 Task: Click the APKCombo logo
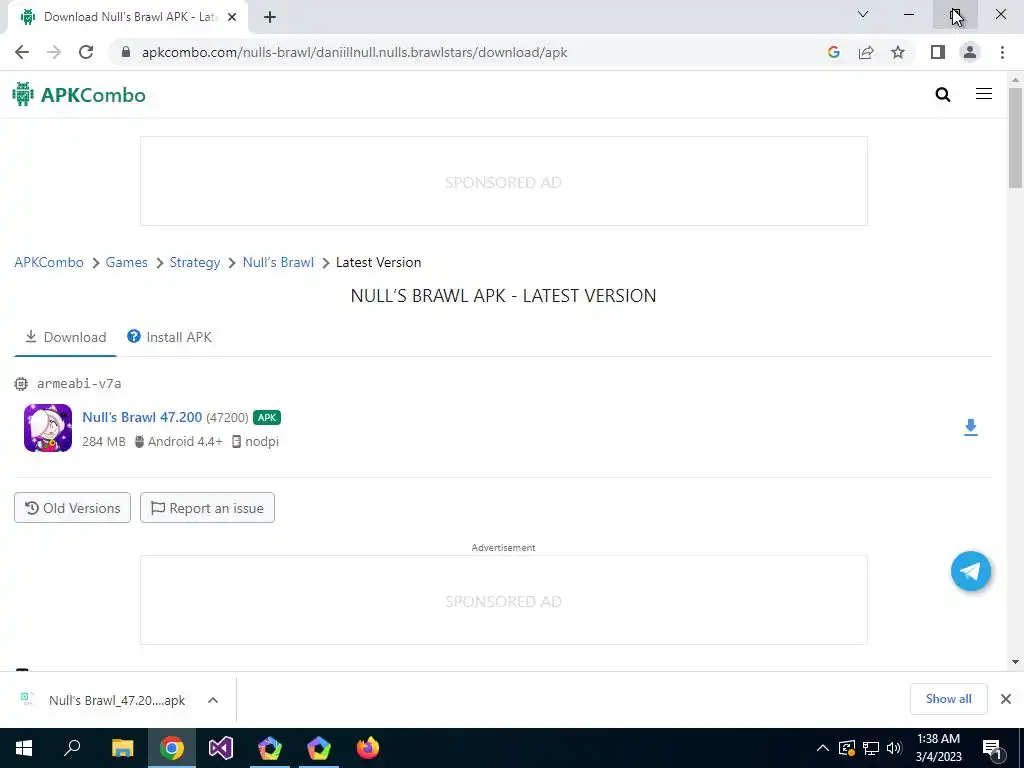(x=79, y=95)
